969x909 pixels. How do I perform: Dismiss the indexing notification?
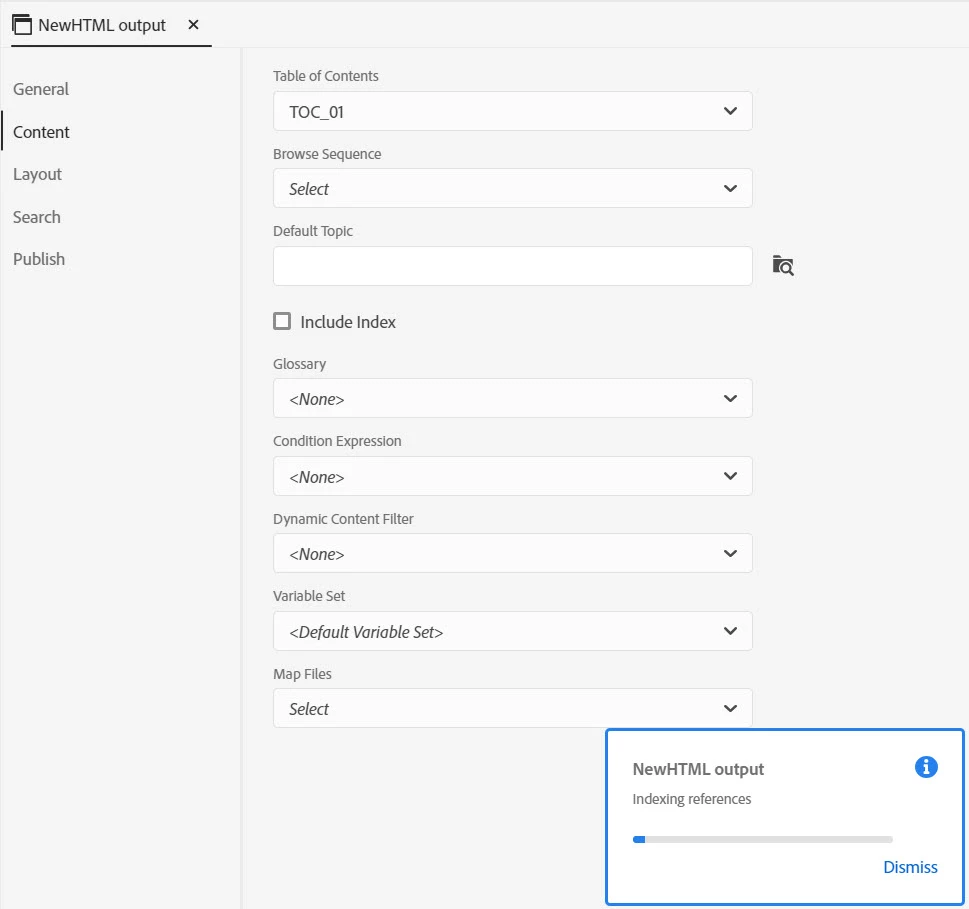click(x=910, y=867)
